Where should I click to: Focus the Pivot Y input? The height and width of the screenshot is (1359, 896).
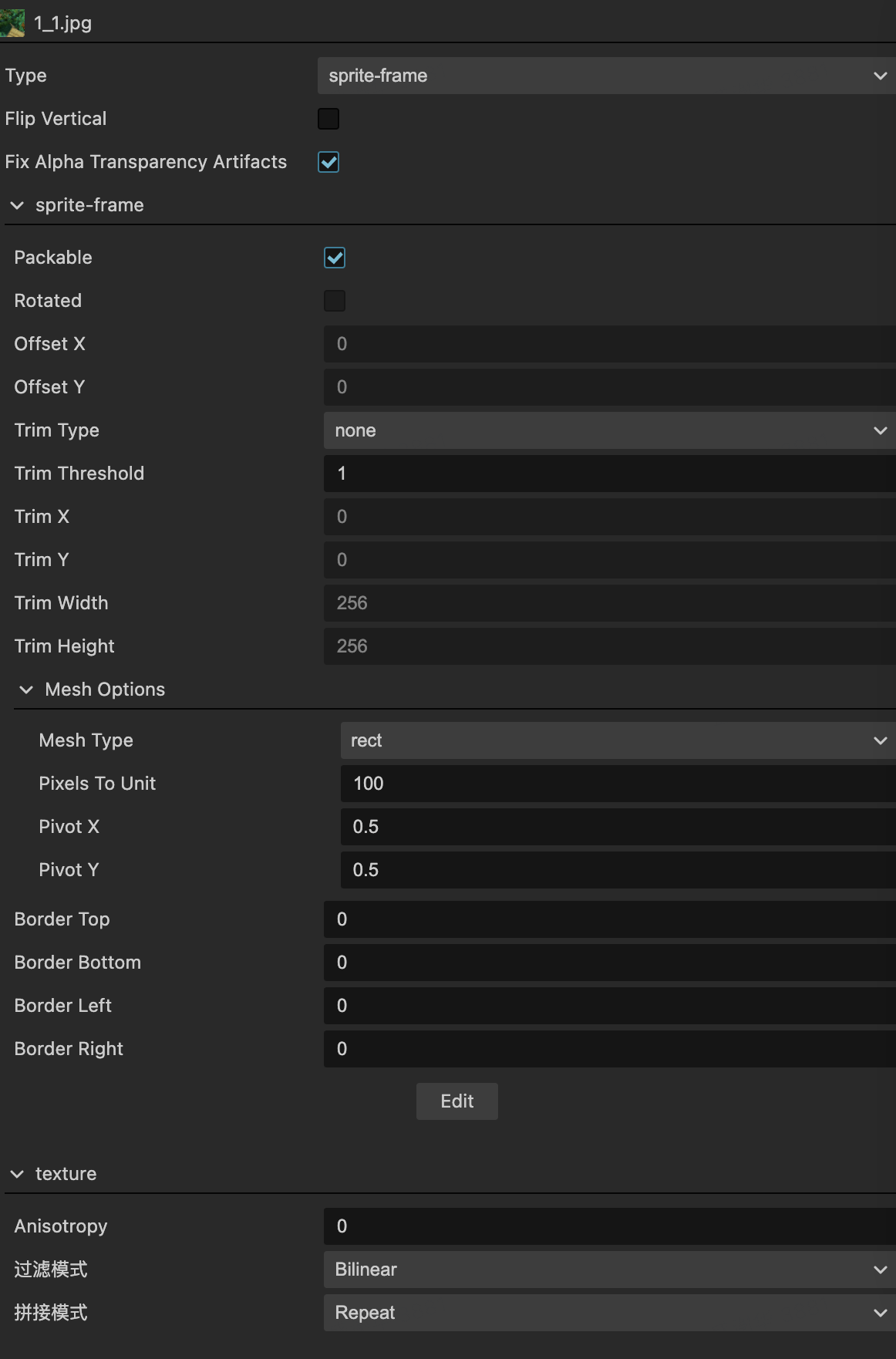click(617, 870)
